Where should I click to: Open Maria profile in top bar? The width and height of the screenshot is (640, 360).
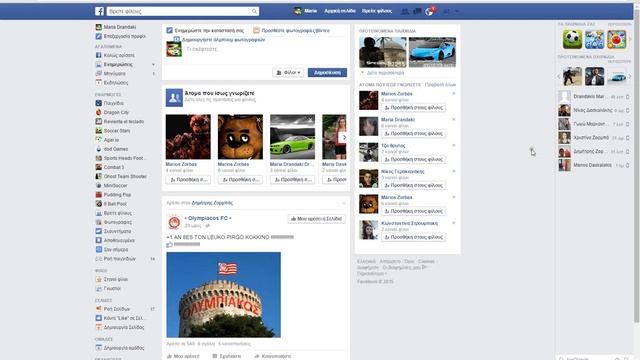click(306, 11)
